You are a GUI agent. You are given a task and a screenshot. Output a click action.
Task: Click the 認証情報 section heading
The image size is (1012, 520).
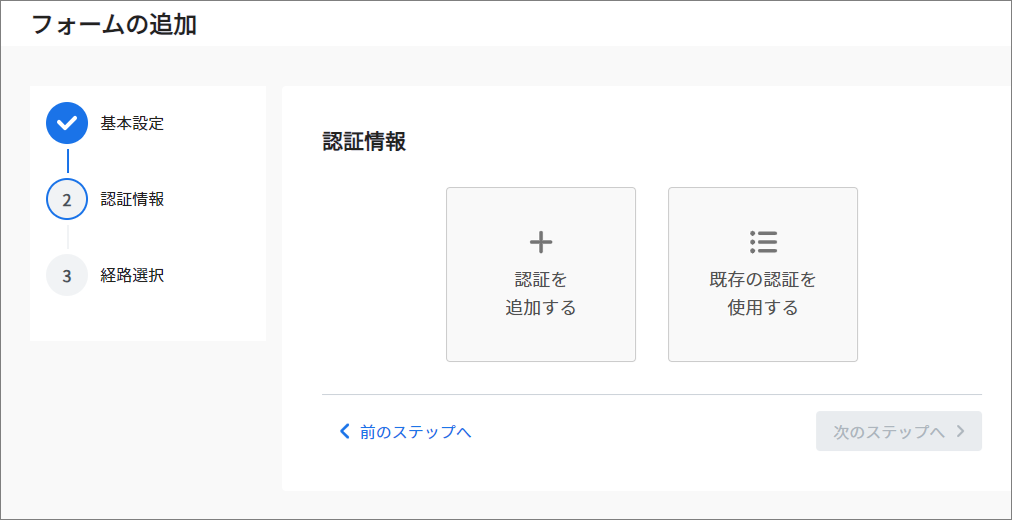(x=364, y=143)
